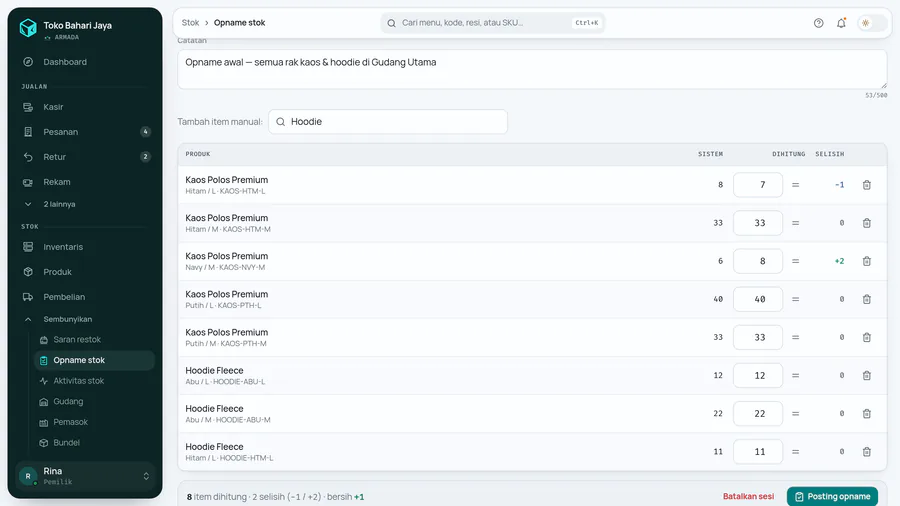Edit counted quantity for KAOS-HTM-L
The width and height of the screenshot is (900, 506).
[758, 185]
